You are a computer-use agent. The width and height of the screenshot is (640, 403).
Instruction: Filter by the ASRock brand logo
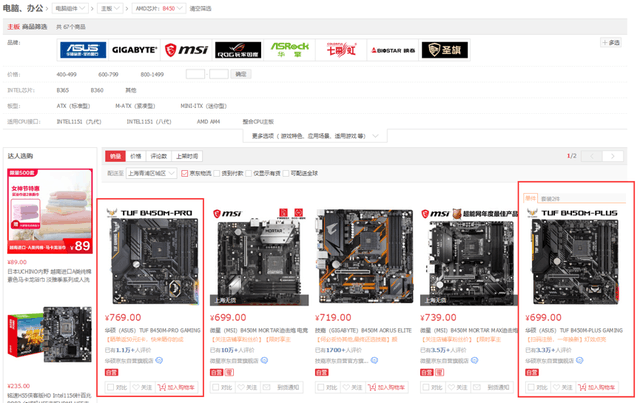coord(290,50)
